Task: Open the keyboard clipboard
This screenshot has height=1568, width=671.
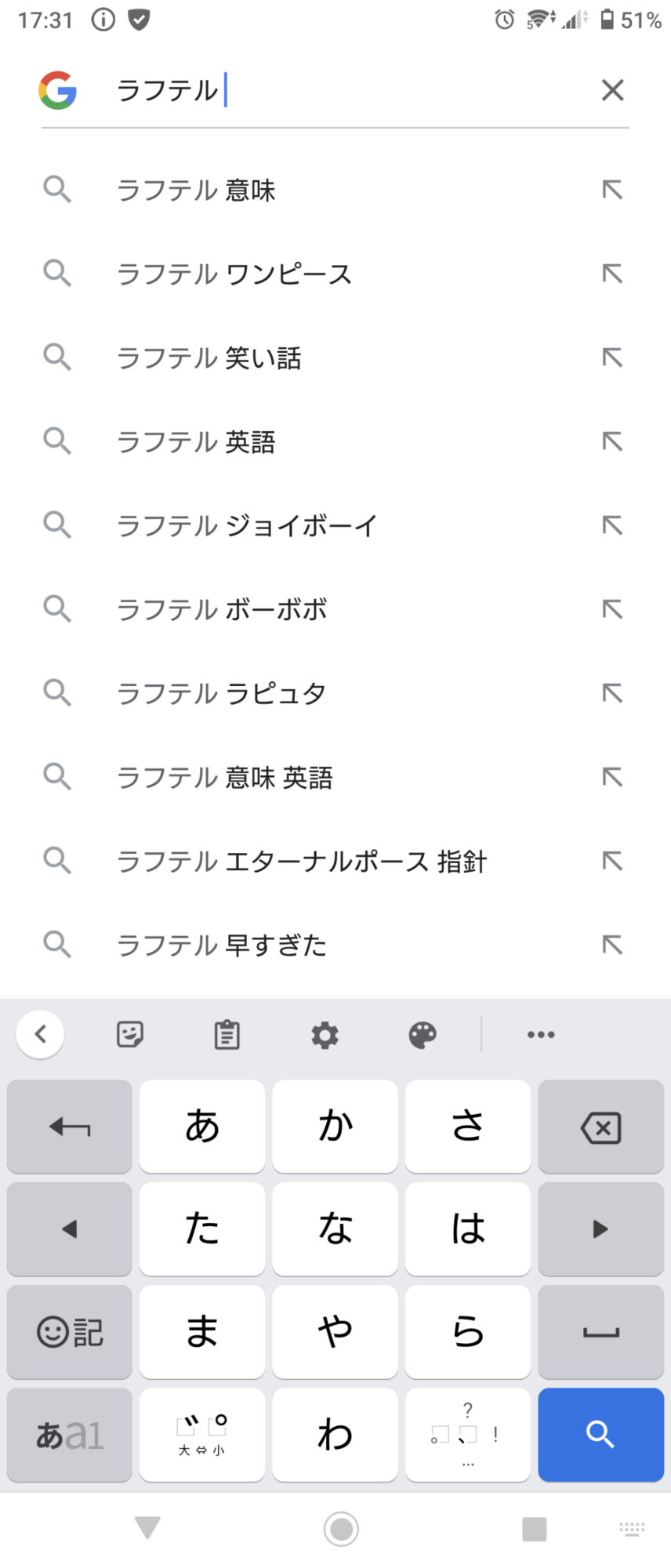Action: click(227, 1035)
